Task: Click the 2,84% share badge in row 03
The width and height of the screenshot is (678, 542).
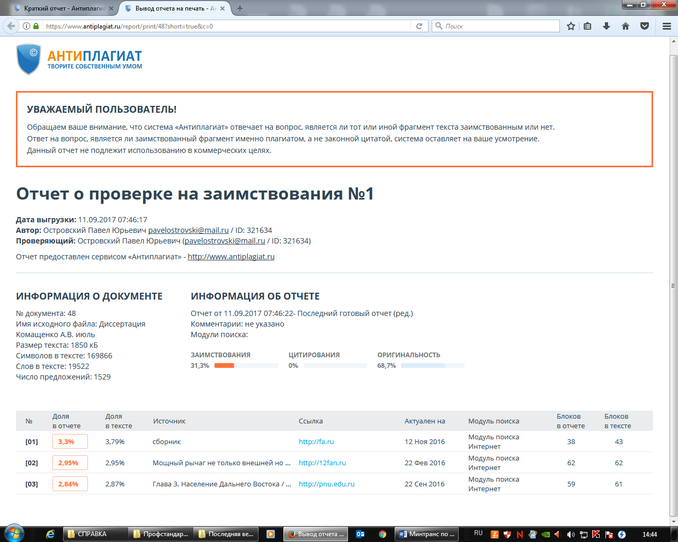Action: click(70, 484)
